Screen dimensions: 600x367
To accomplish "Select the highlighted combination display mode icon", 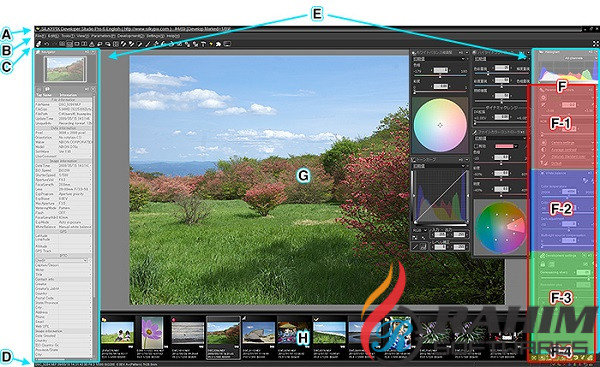I will [70, 44].
